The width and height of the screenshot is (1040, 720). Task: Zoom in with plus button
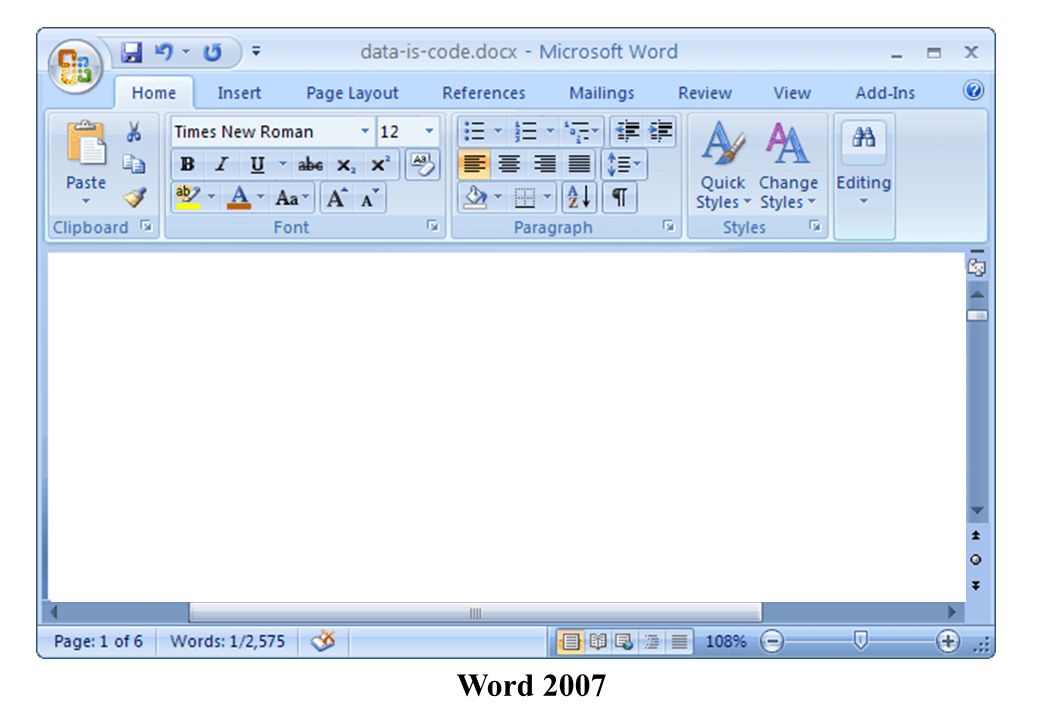tap(948, 641)
